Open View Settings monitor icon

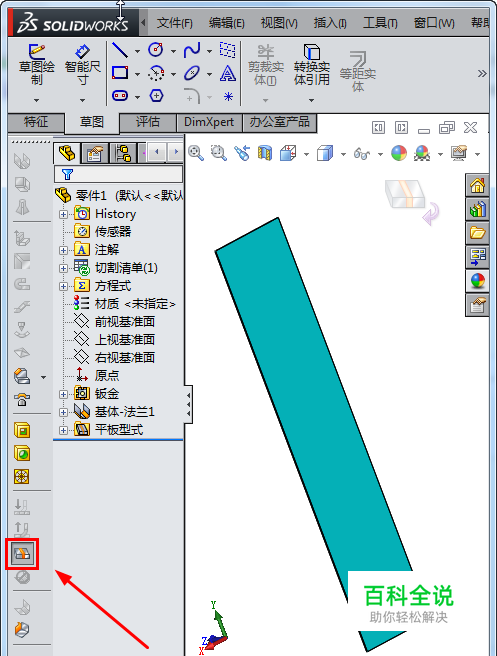(x=459, y=153)
